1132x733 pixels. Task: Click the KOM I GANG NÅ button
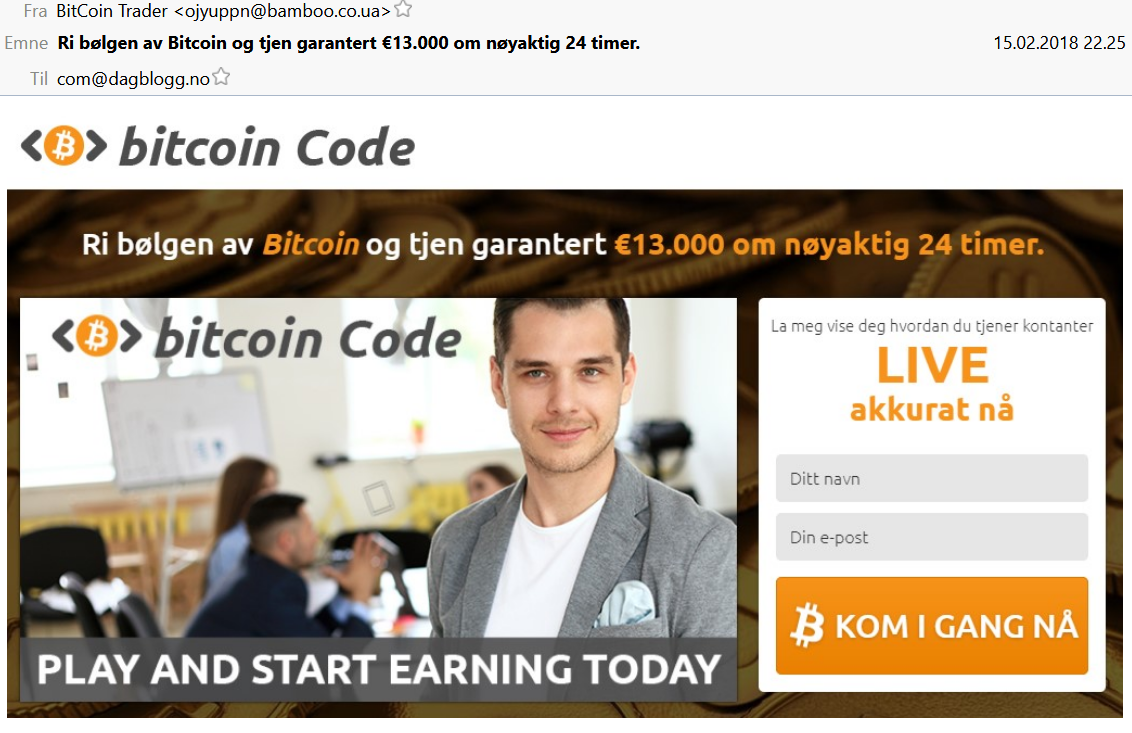pos(931,625)
